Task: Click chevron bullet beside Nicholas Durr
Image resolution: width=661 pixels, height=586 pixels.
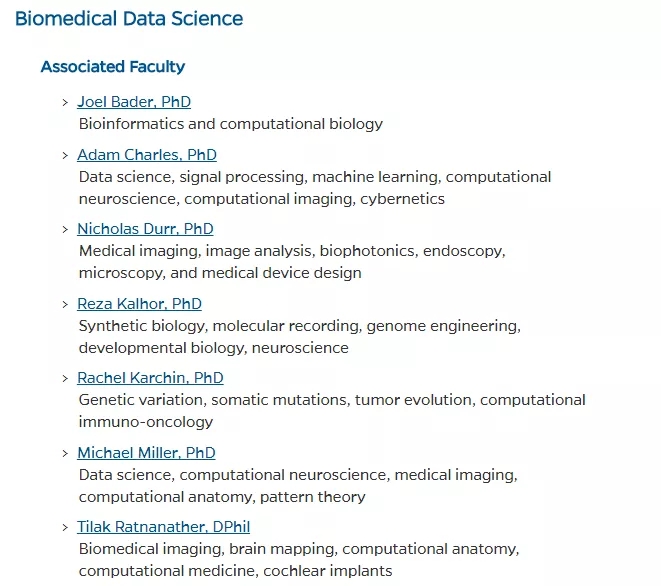Action: point(65,230)
